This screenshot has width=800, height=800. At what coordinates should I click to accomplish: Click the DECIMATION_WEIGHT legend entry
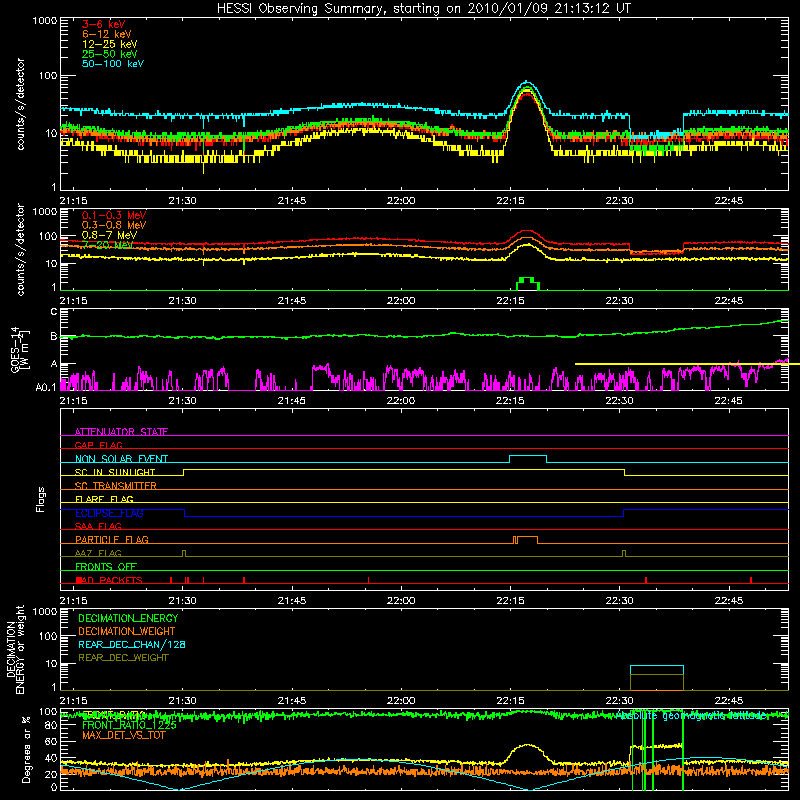coord(127,631)
